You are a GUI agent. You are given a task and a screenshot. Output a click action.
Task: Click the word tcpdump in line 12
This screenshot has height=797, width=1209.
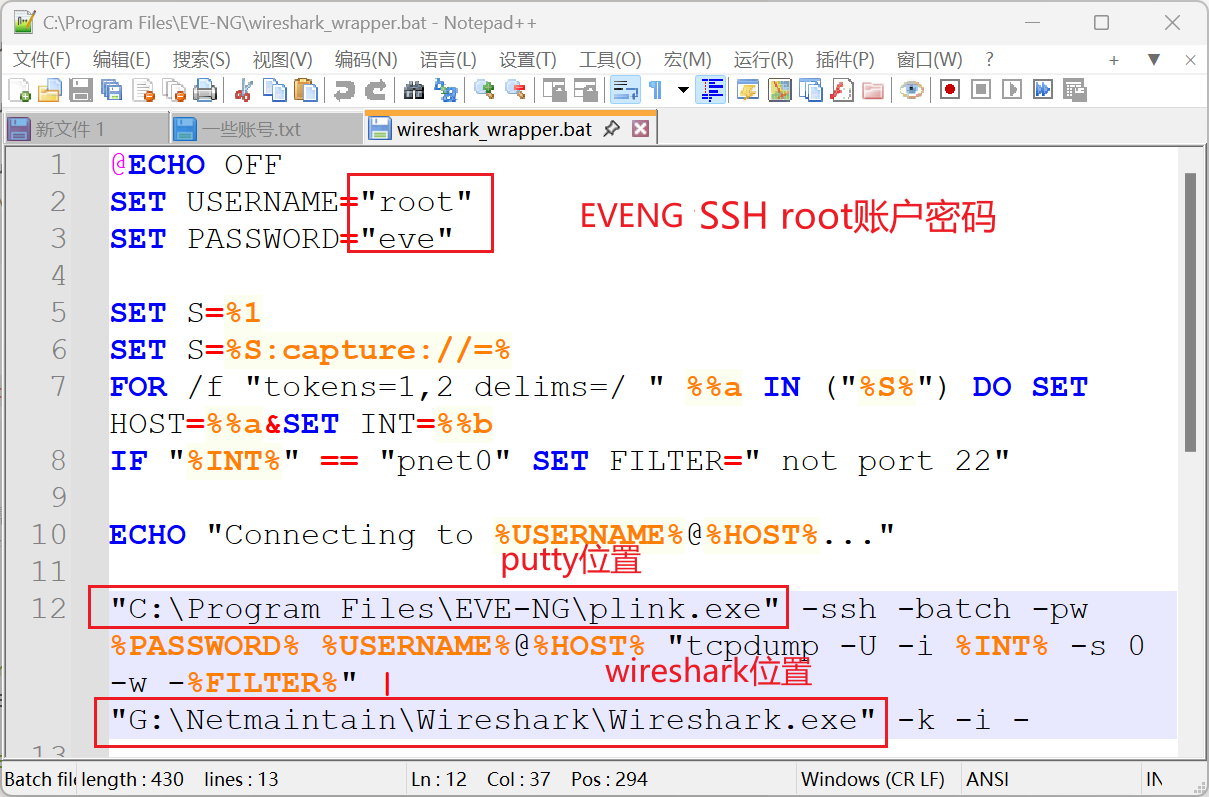point(753,646)
